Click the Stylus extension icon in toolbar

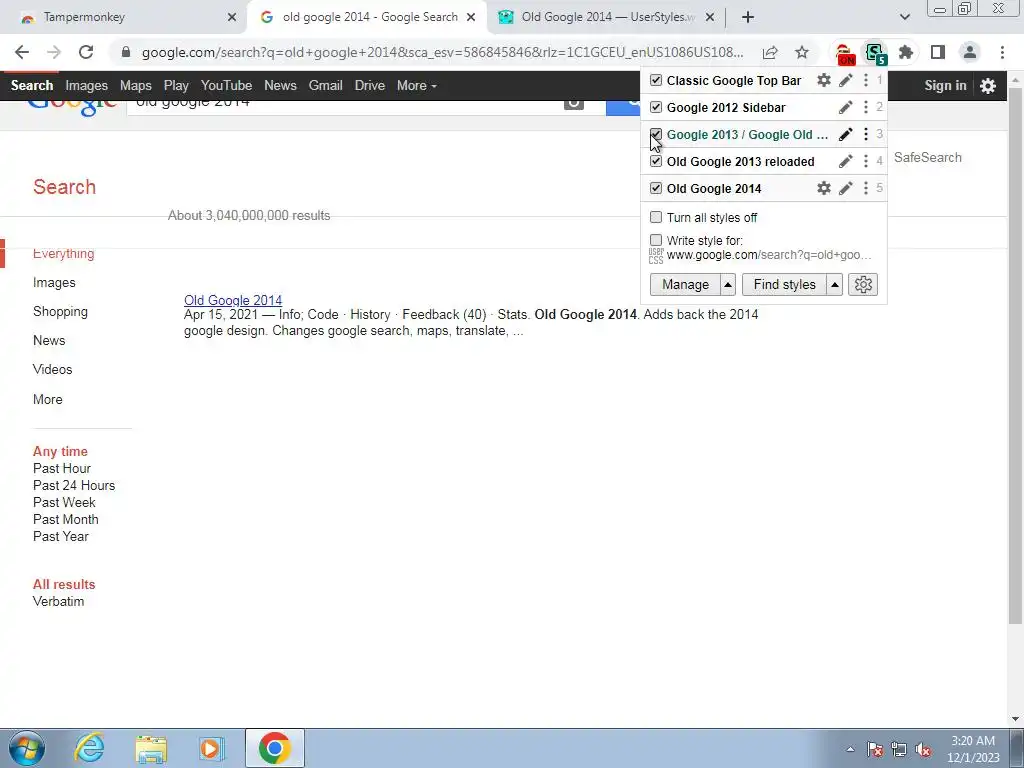(875, 53)
